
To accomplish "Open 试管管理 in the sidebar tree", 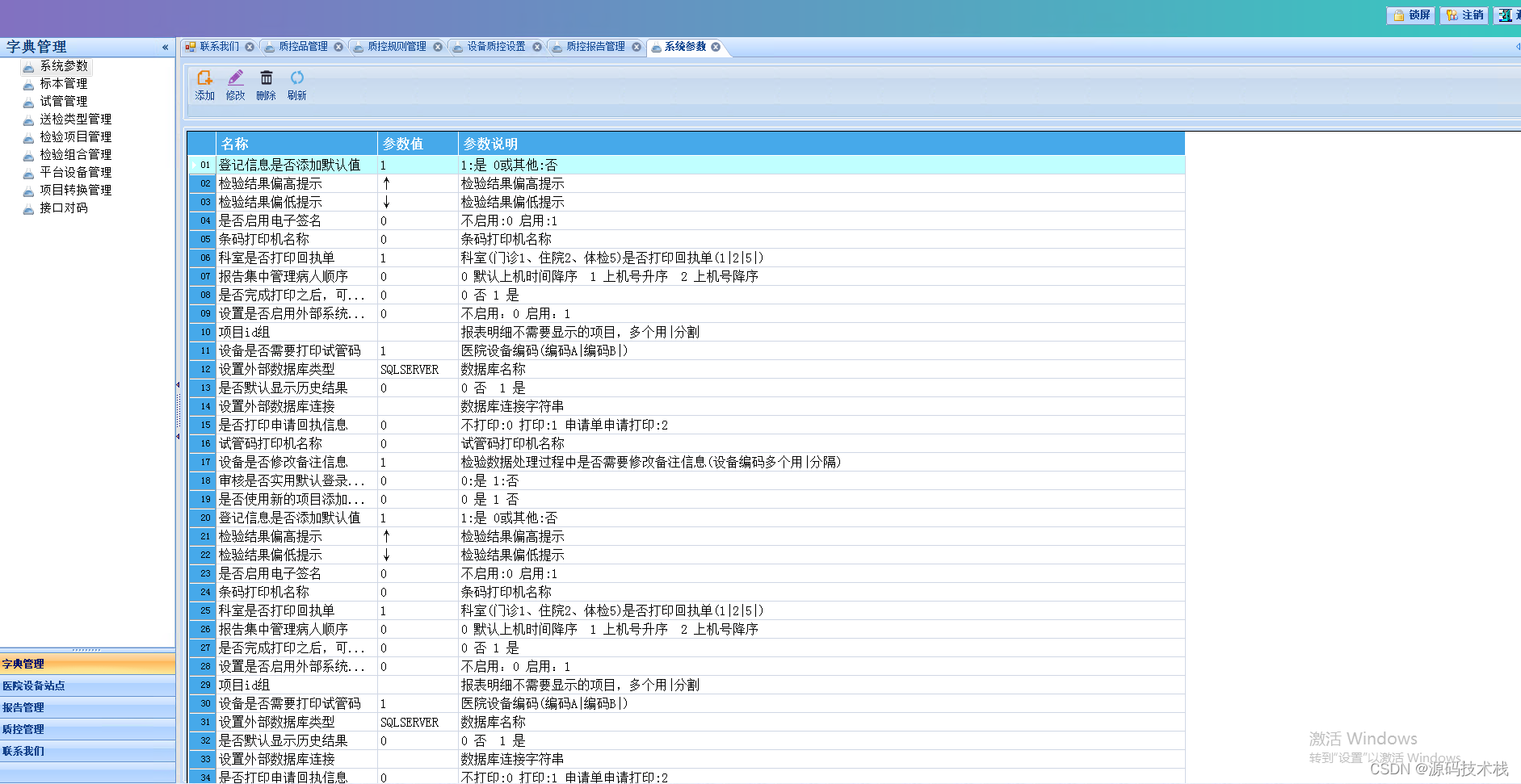I will (64, 101).
